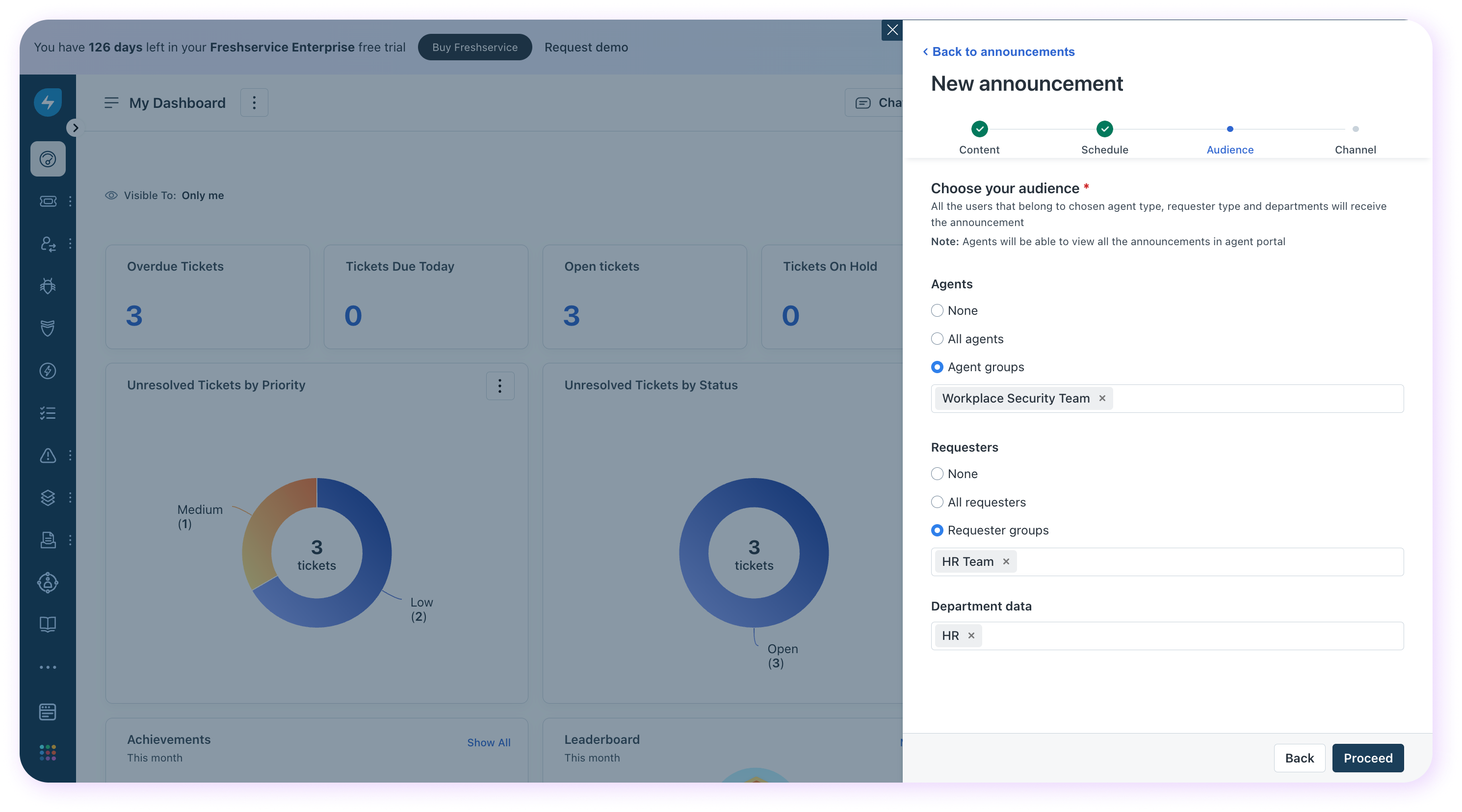This screenshot has height=812, width=1462.
Task: Open Unresolved Tickets by Priority kebab menu
Action: click(499, 386)
